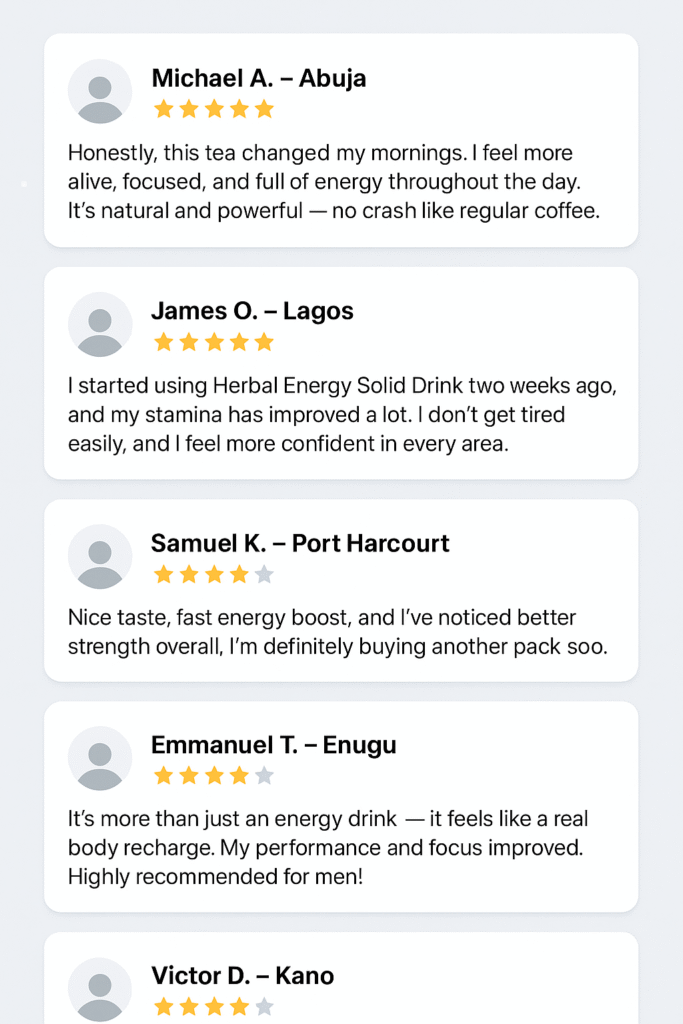Click Emmanuel T.'s profile avatar icon
The image size is (683, 1024).
[100, 759]
